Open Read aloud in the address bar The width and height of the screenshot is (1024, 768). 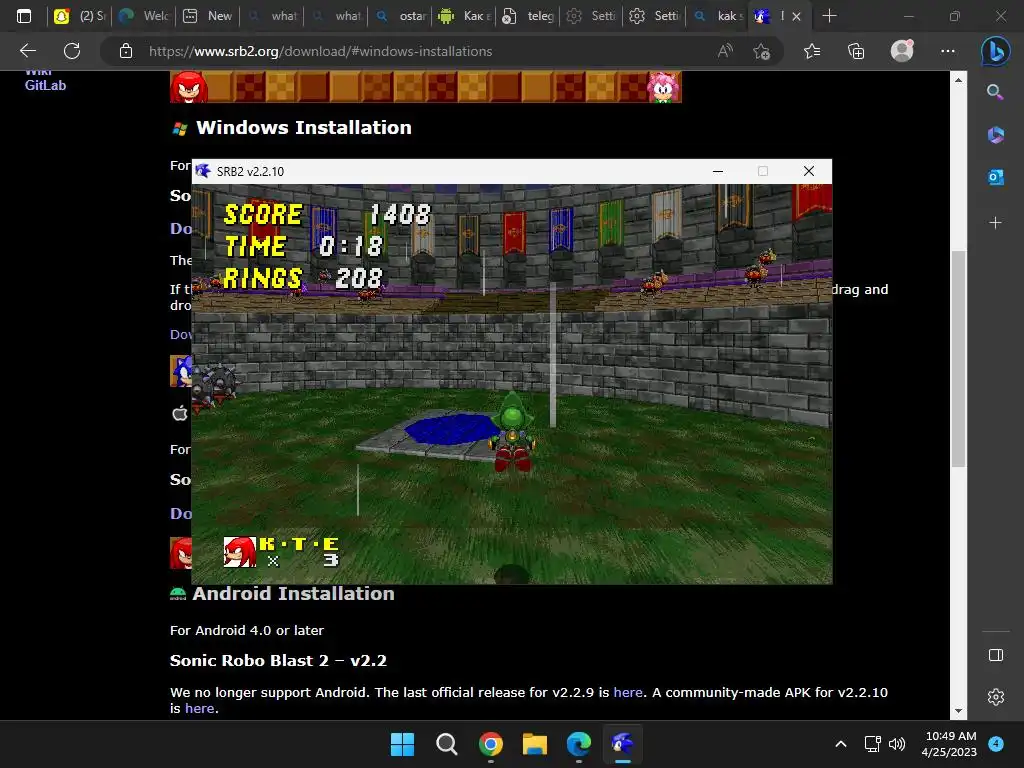pos(725,51)
